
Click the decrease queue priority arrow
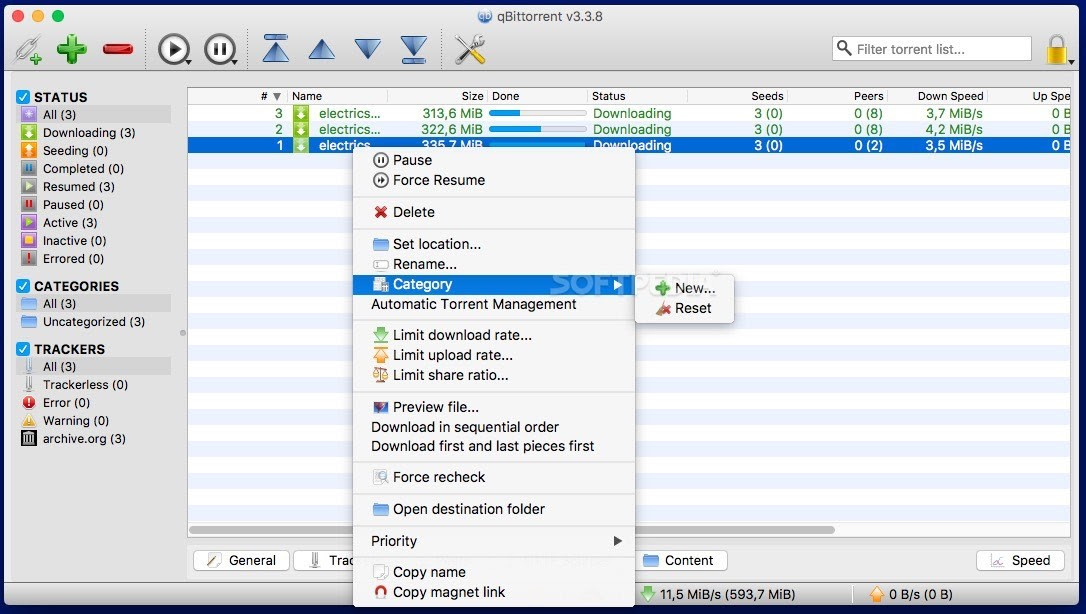(x=368, y=48)
